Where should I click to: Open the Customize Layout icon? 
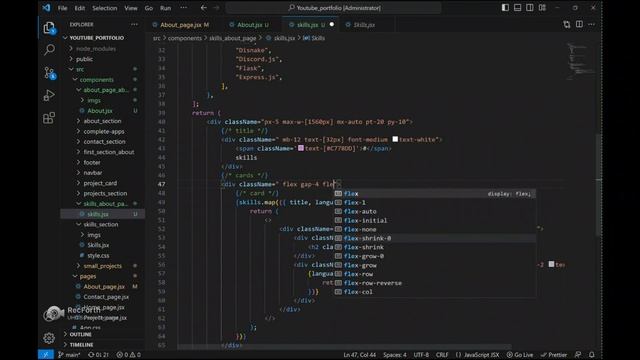point(542,8)
